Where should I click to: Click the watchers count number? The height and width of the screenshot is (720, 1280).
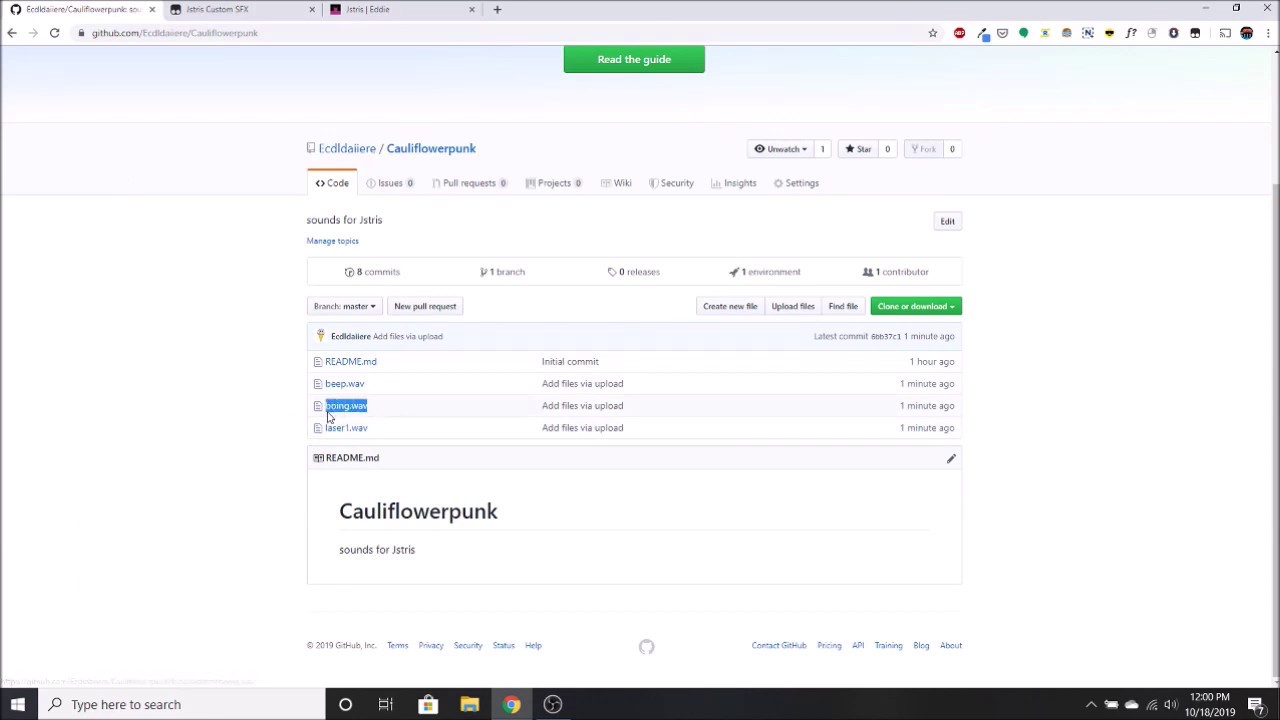[x=822, y=149]
